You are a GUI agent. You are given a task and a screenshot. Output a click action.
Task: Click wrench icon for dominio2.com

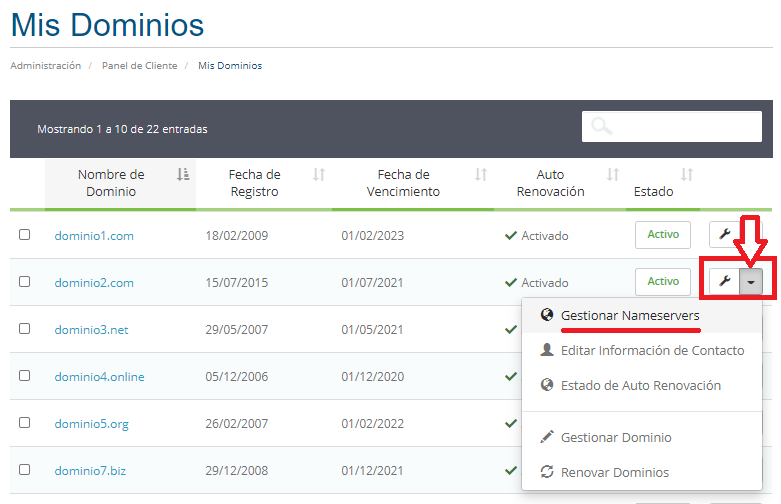[x=725, y=281]
